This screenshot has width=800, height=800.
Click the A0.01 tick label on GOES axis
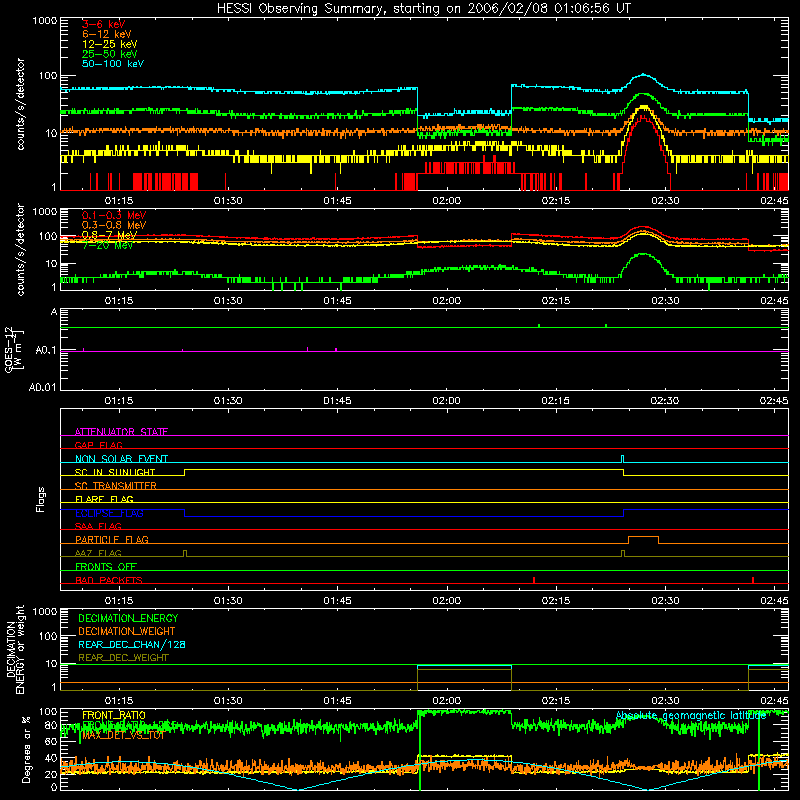[42, 387]
